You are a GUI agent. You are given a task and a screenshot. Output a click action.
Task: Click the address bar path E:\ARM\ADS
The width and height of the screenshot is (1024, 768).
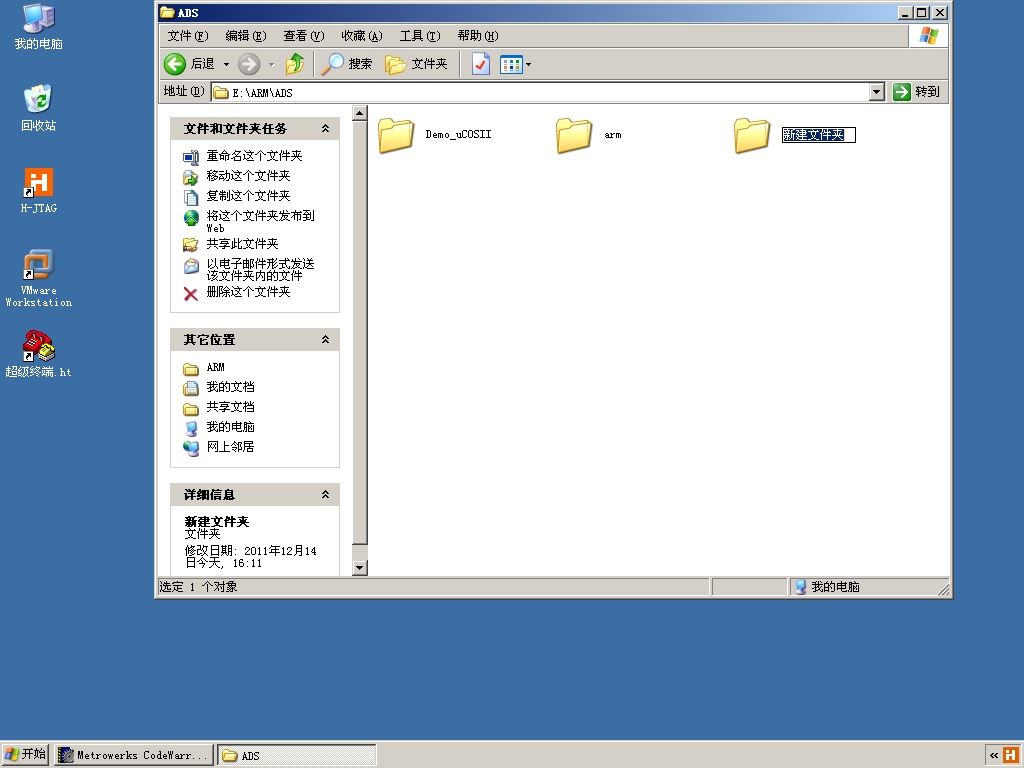262,93
